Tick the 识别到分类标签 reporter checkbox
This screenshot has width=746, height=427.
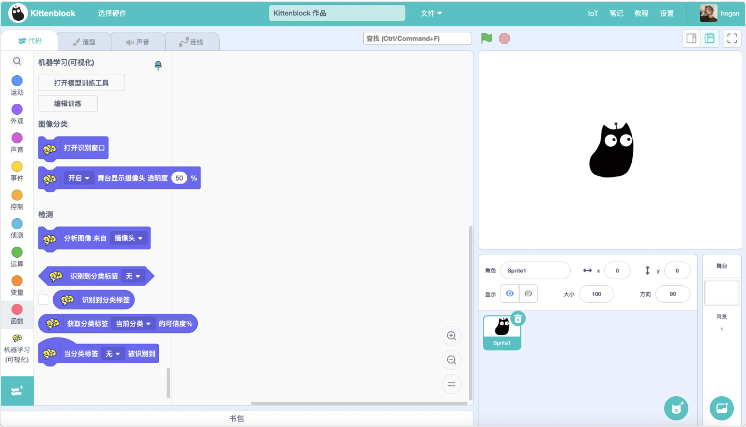pyautogui.click(x=43, y=299)
